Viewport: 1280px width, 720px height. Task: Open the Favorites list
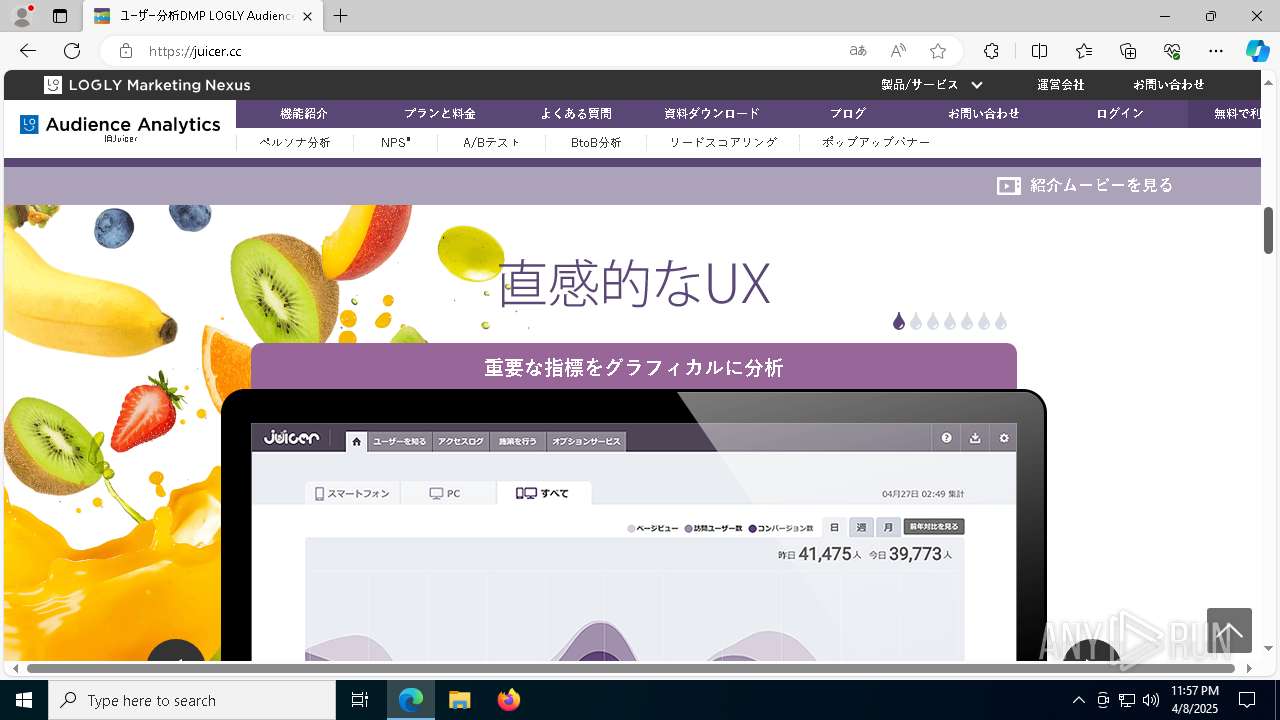pyautogui.click(x=1084, y=51)
